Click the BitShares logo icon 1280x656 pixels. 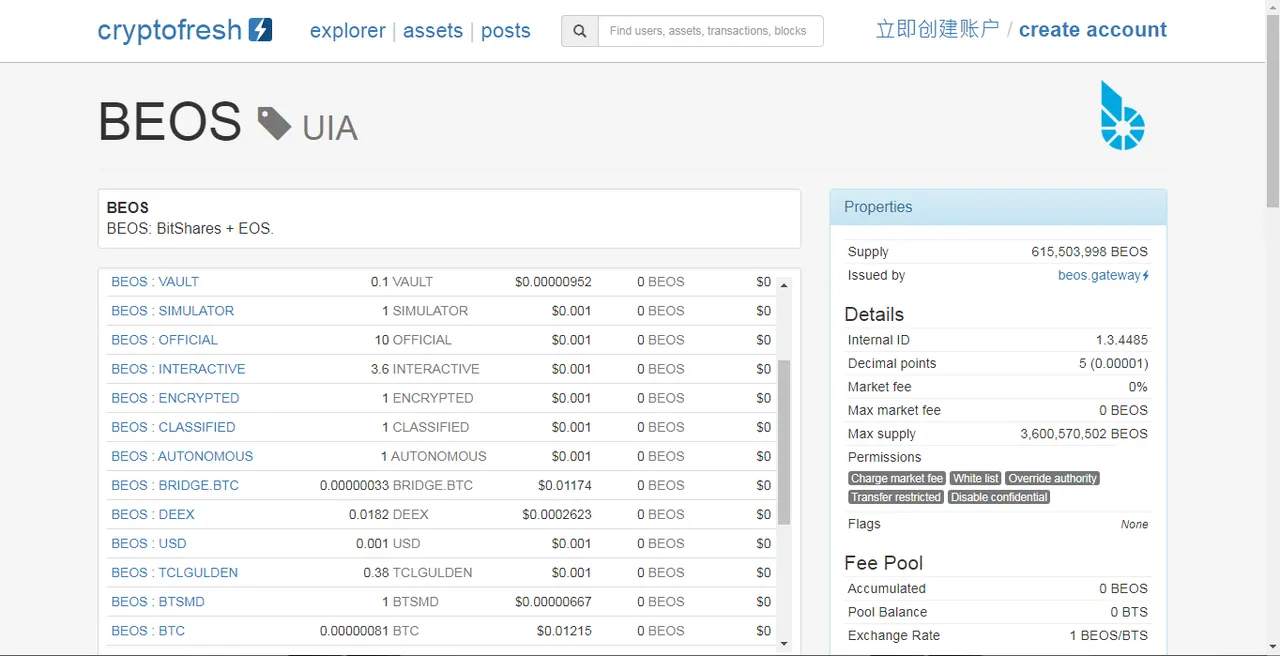1122,116
